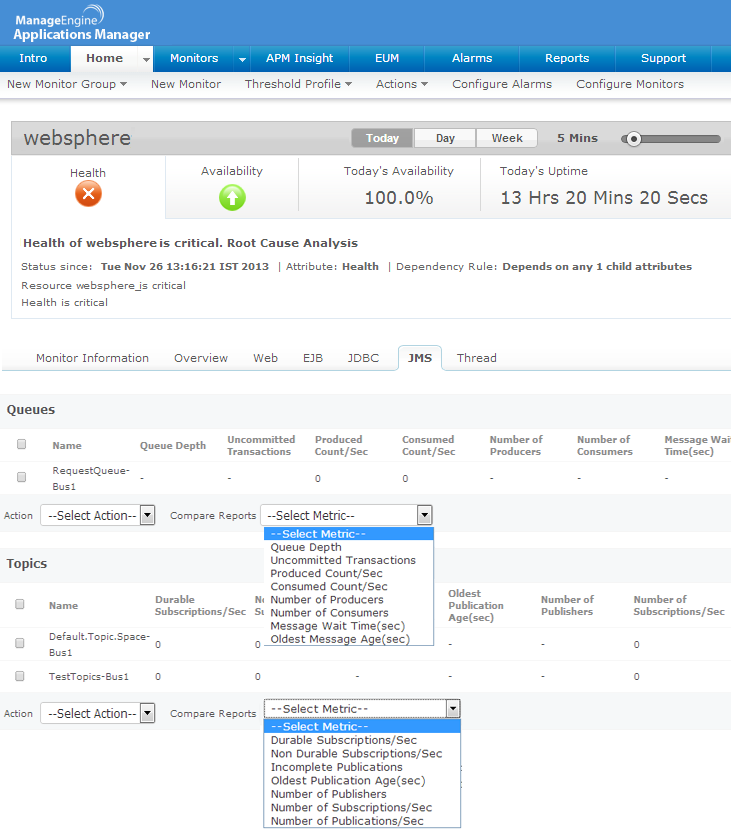Screen dimensions: 731x830
Task: Open Topics Select Action dropdown
Action: click(x=97, y=713)
